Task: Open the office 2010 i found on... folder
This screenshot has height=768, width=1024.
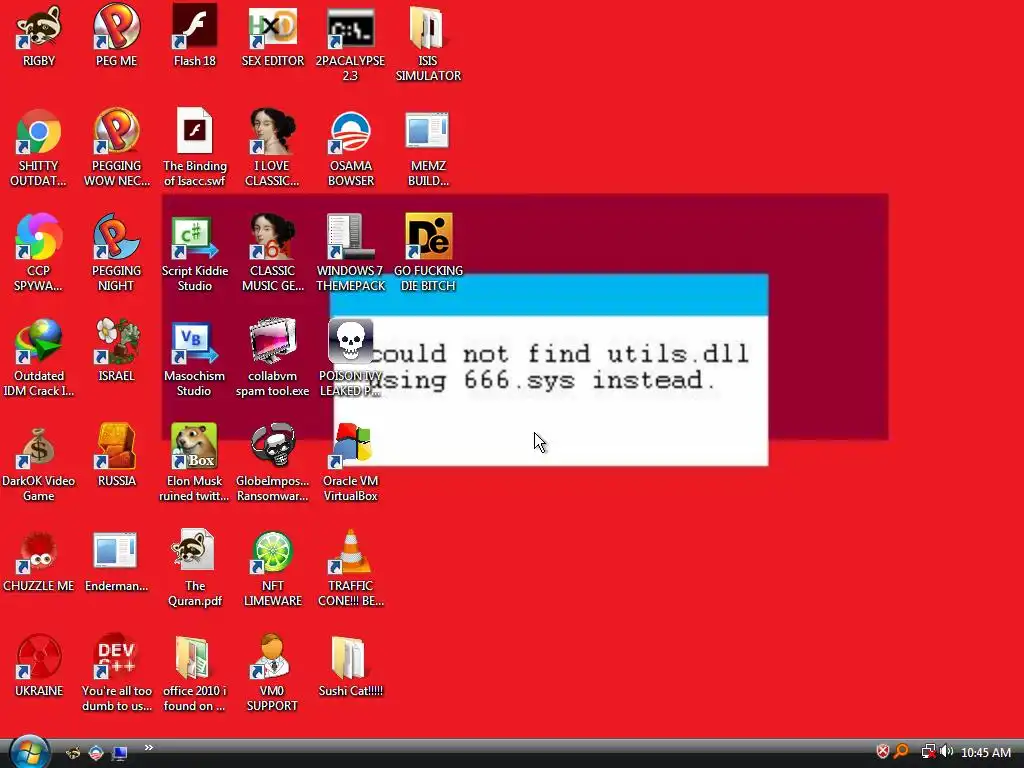Action: [x=195, y=656]
